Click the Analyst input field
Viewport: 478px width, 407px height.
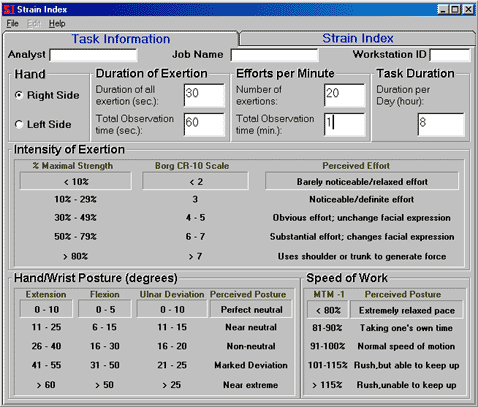click(93, 55)
